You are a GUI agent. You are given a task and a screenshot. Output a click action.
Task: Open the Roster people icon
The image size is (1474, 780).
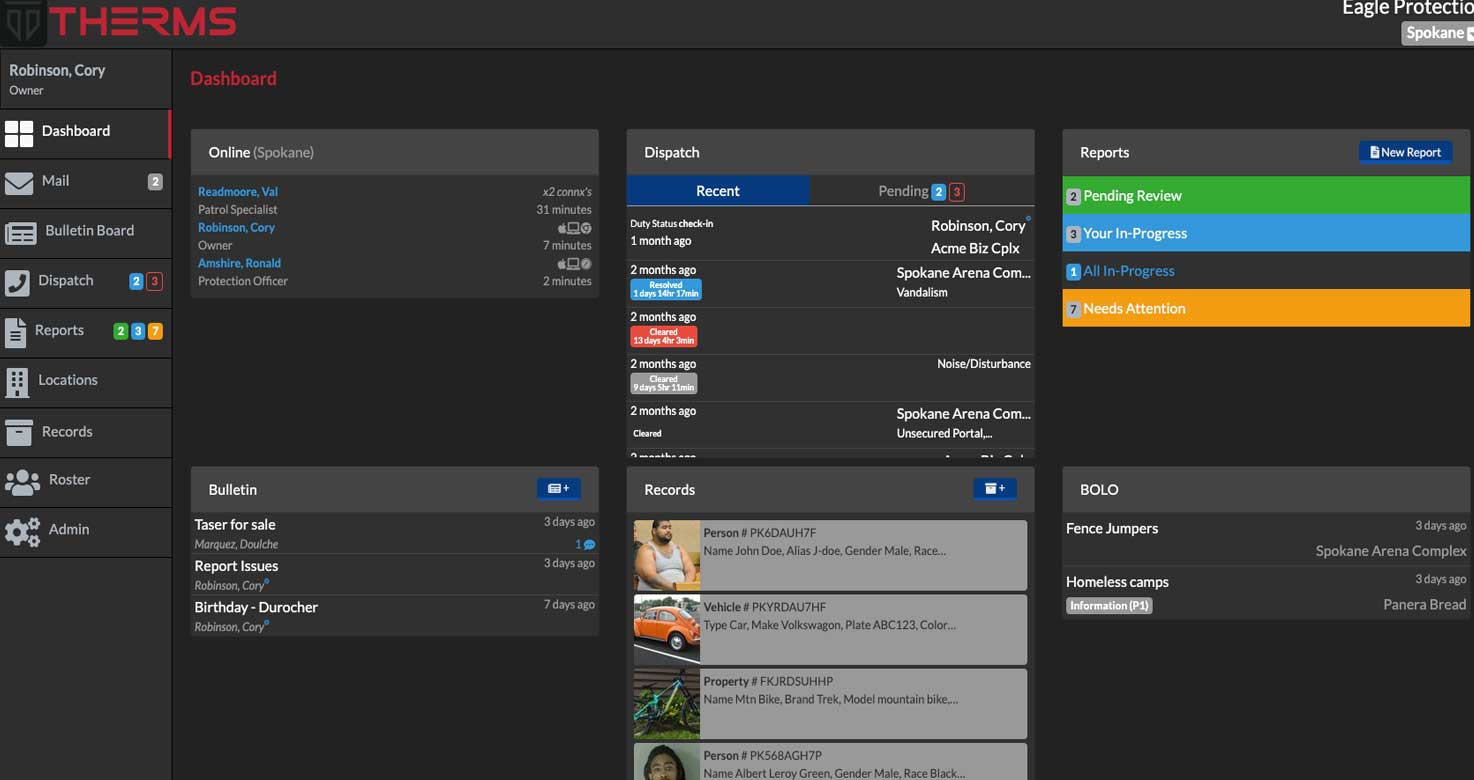(22, 481)
